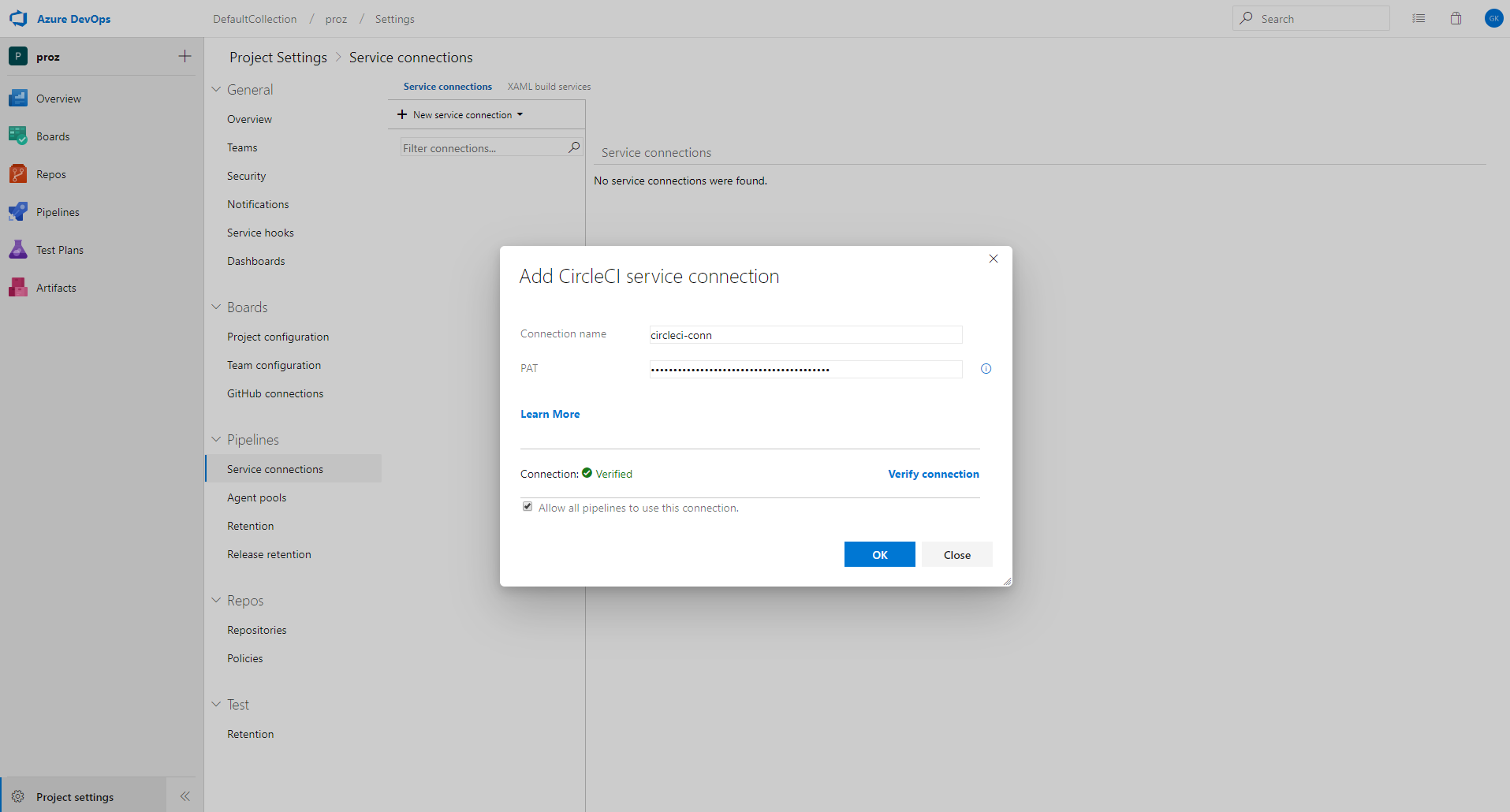
Task: Click the Close button in dialog
Action: 956,554
